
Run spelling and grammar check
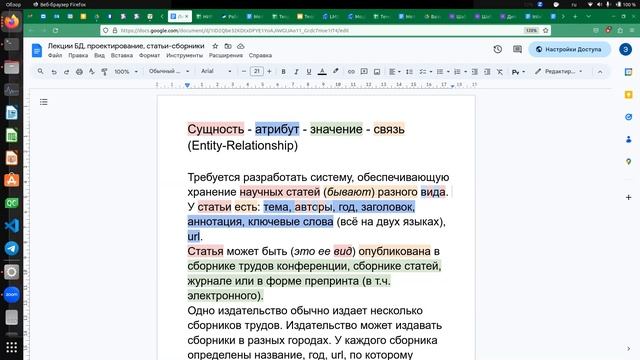tap(92, 71)
